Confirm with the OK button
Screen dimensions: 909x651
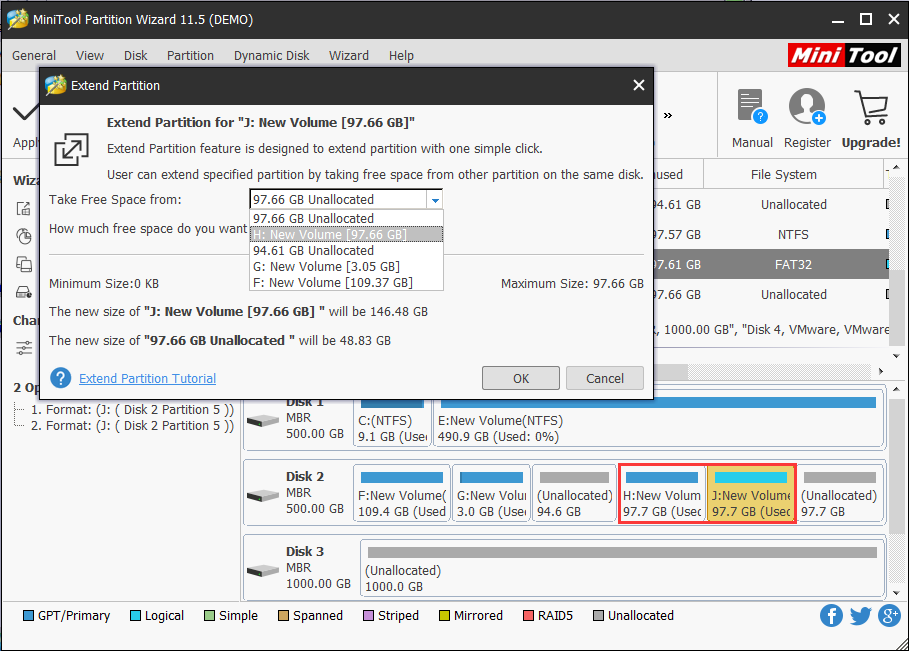(521, 378)
